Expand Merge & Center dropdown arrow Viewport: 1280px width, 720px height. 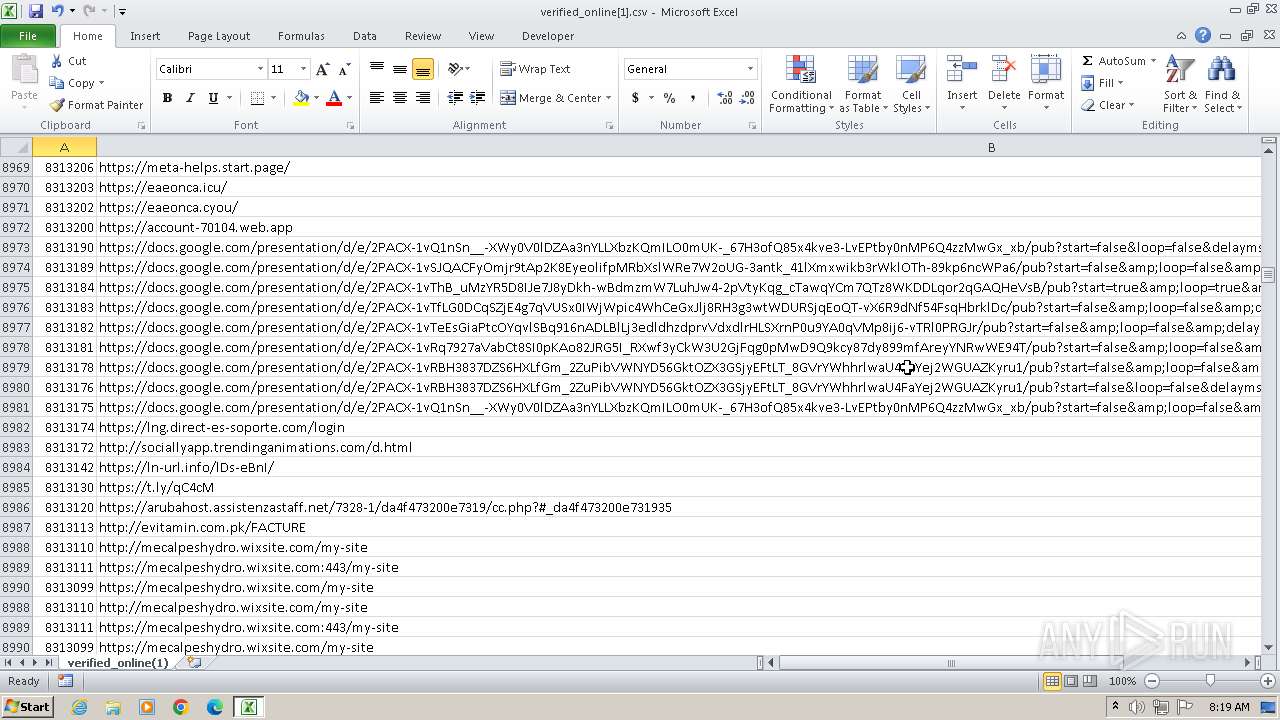610,98
